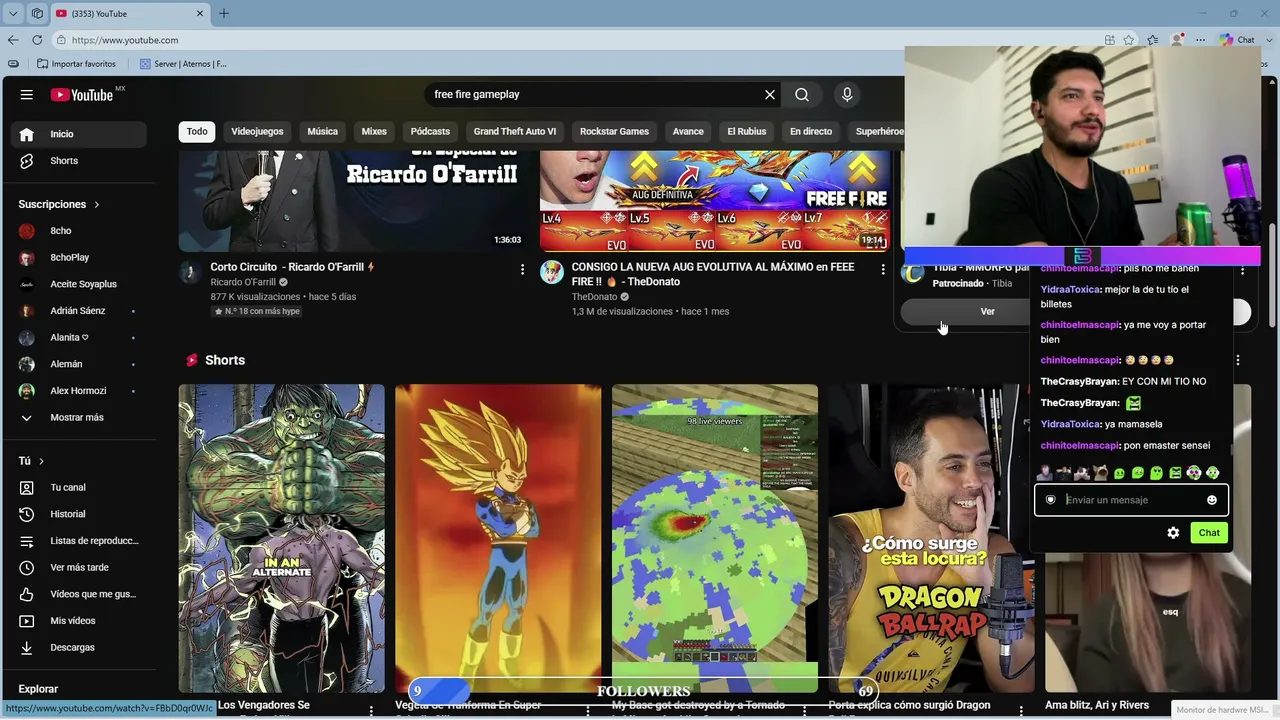Open Importar favoritos bookmark

pos(76,64)
